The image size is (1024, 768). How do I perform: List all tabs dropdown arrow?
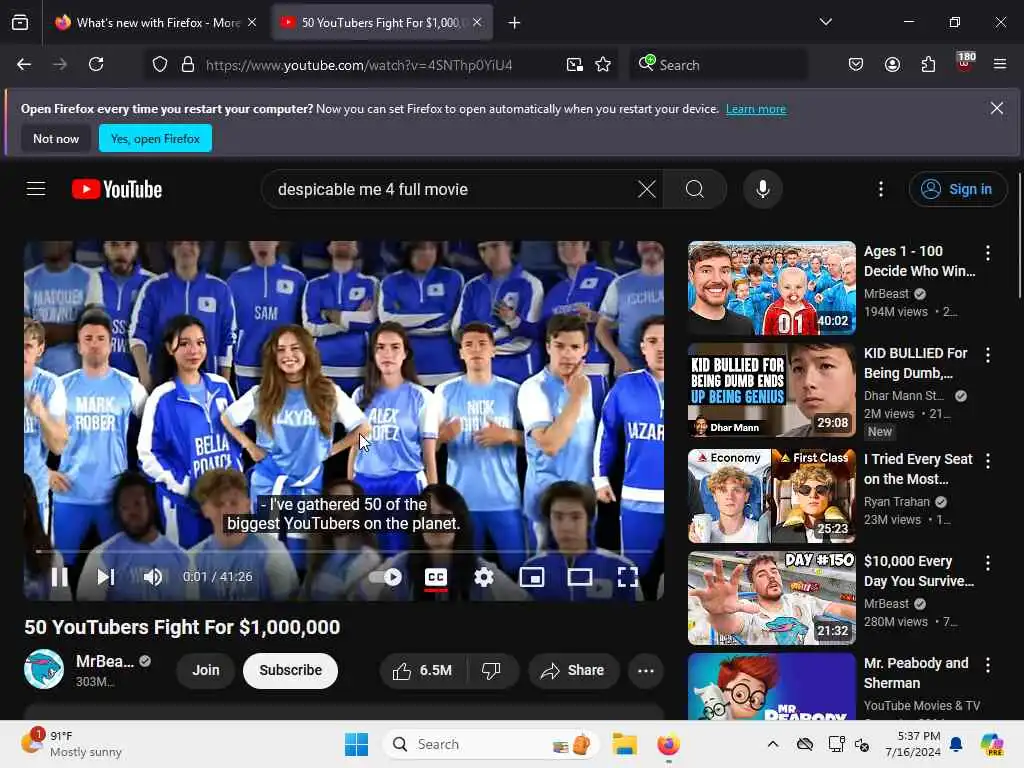tap(825, 22)
